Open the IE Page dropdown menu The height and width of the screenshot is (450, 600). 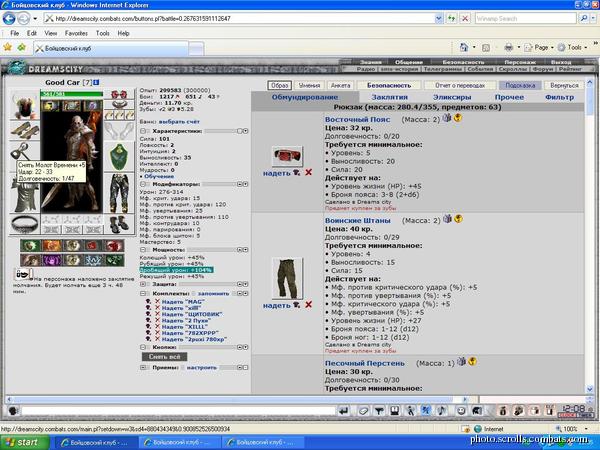click(x=539, y=47)
